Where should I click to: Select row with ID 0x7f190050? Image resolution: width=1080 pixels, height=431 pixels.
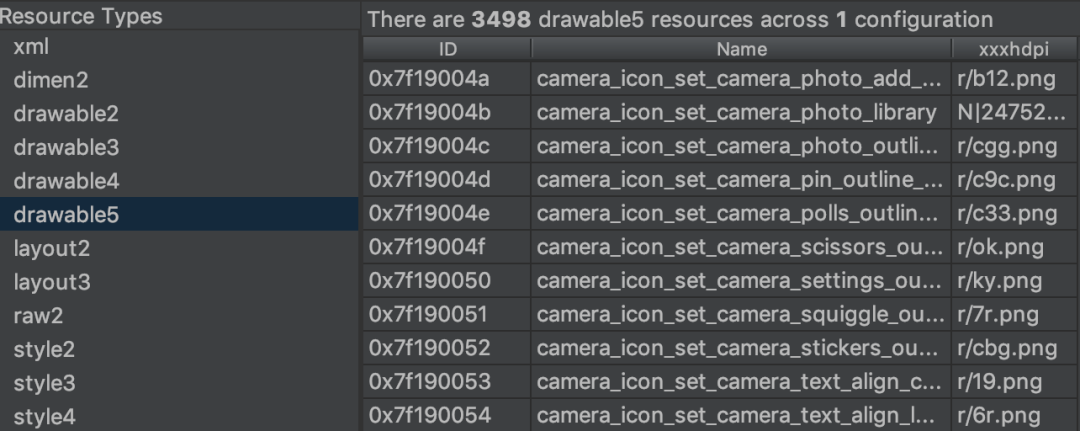pyautogui.click(x=720, y=281)
